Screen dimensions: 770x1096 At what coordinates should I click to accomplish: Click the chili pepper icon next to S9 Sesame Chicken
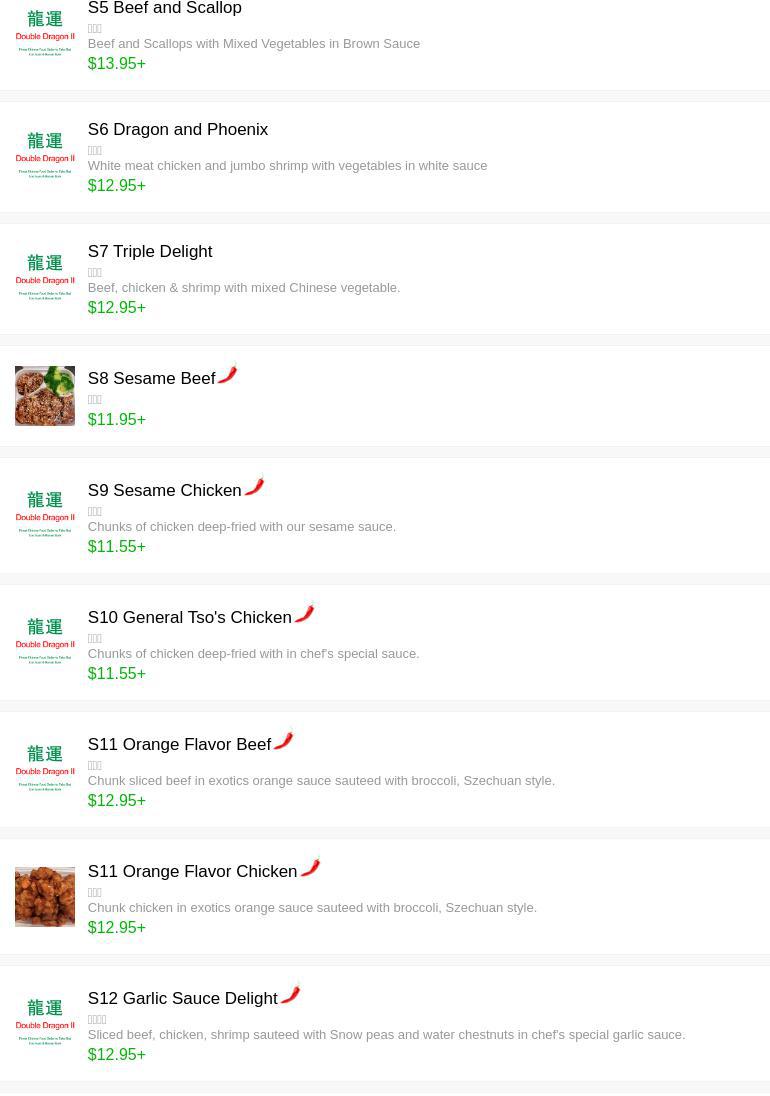254,487
